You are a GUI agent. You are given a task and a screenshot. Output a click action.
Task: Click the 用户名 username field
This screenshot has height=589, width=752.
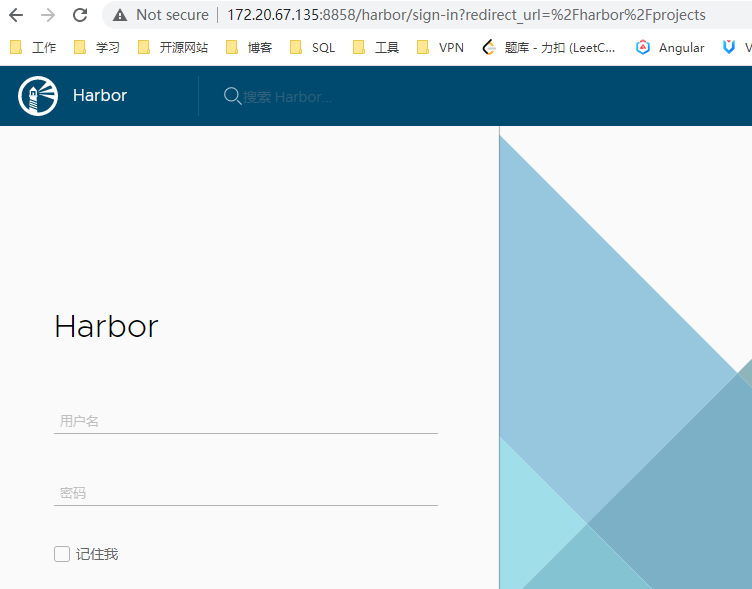click(x=246, y=421)
